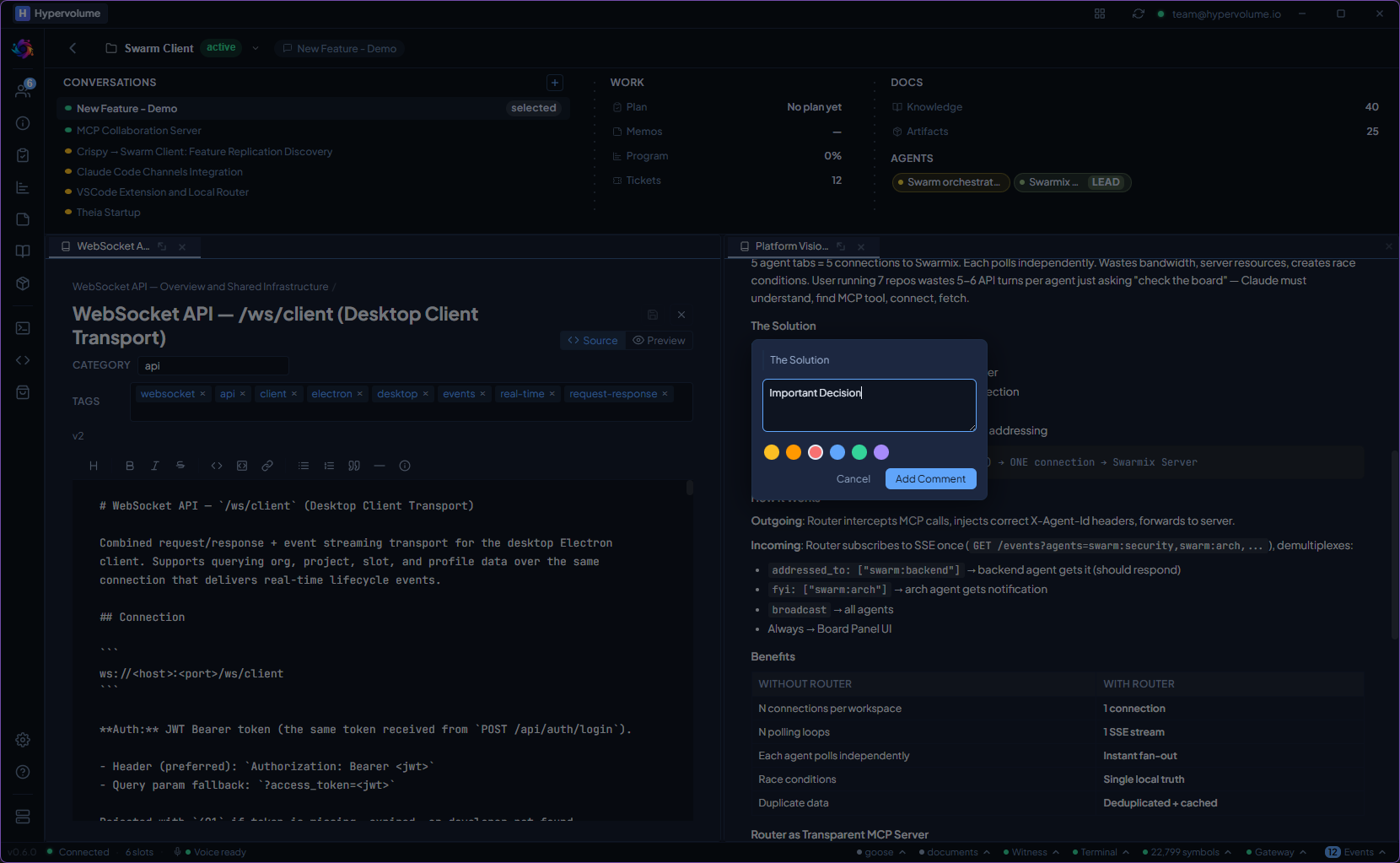Save the WebSocket API document with the disk icon
Viewport: 1400px width, 863px height.
pyautogui.click(x=653, y=315)
